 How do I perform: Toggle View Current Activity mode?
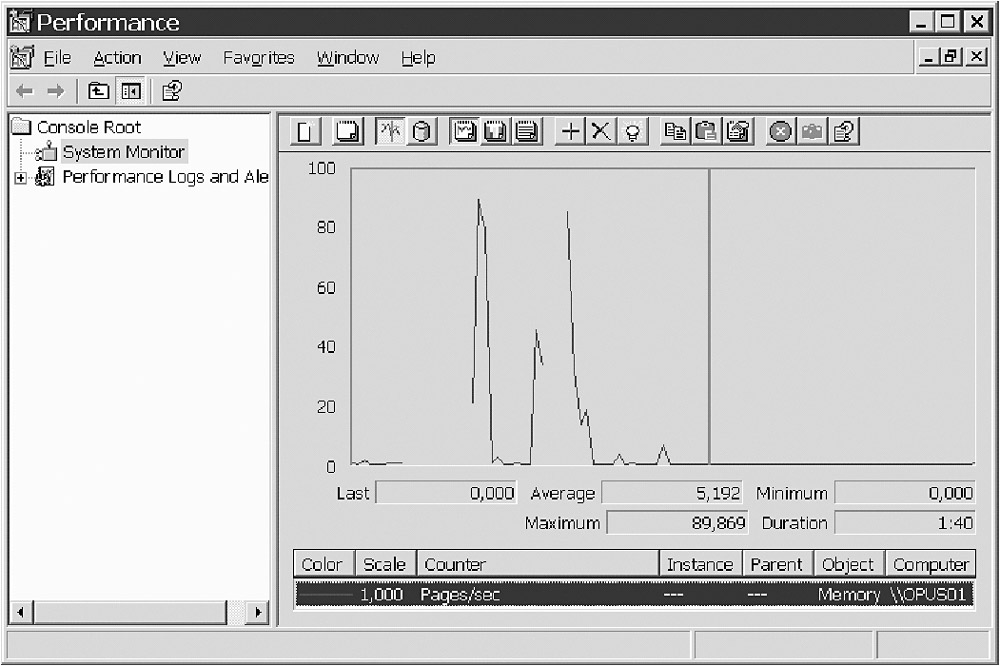click(390, 131)
